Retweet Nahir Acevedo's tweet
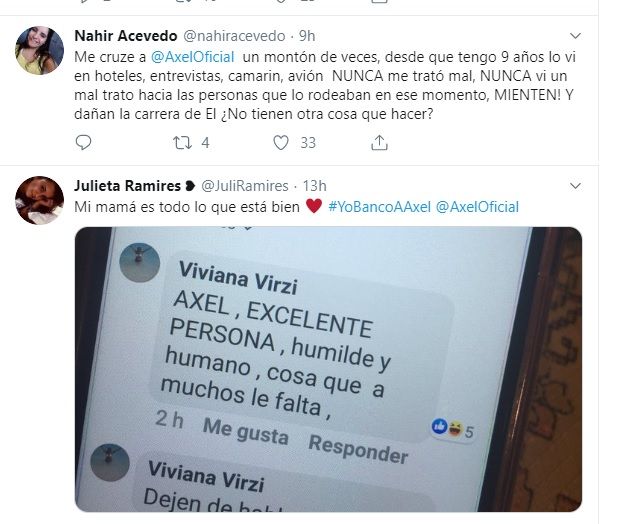This screenshot has width=633, height=524. (182, 143)
